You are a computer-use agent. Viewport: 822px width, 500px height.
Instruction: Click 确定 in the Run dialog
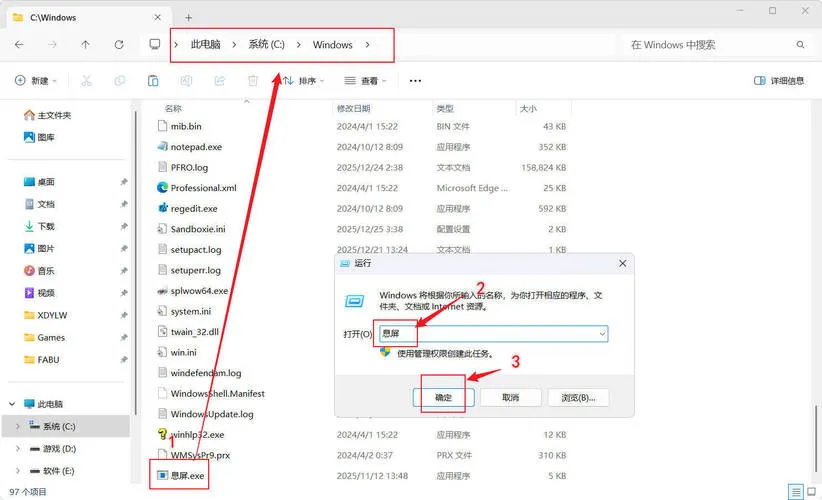(443, 397)
